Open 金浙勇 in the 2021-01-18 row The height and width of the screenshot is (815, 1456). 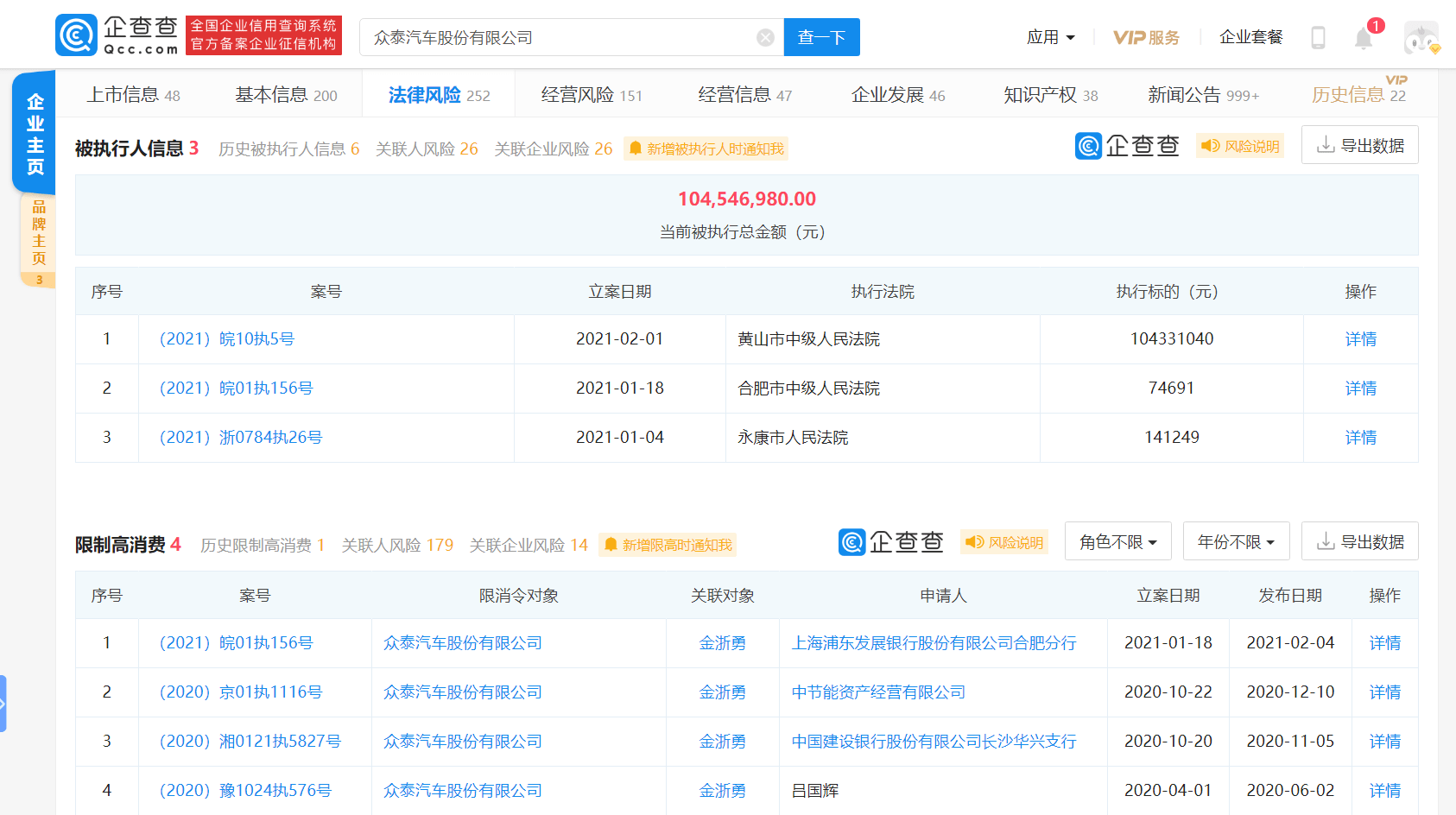(723, 643)
